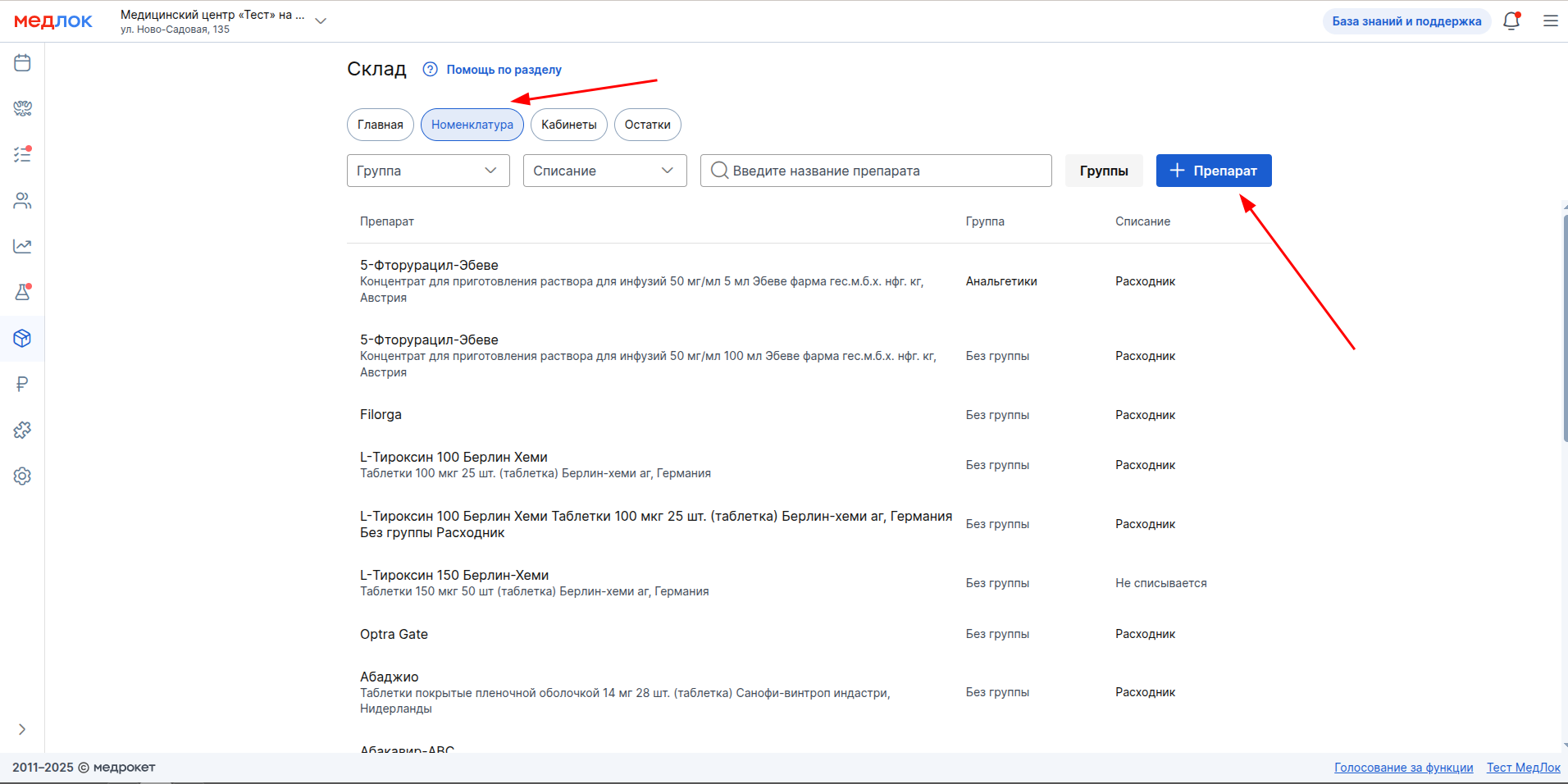Click the Списание column header
This screenshot has width=1568, height=784.
coord(1142,221)
